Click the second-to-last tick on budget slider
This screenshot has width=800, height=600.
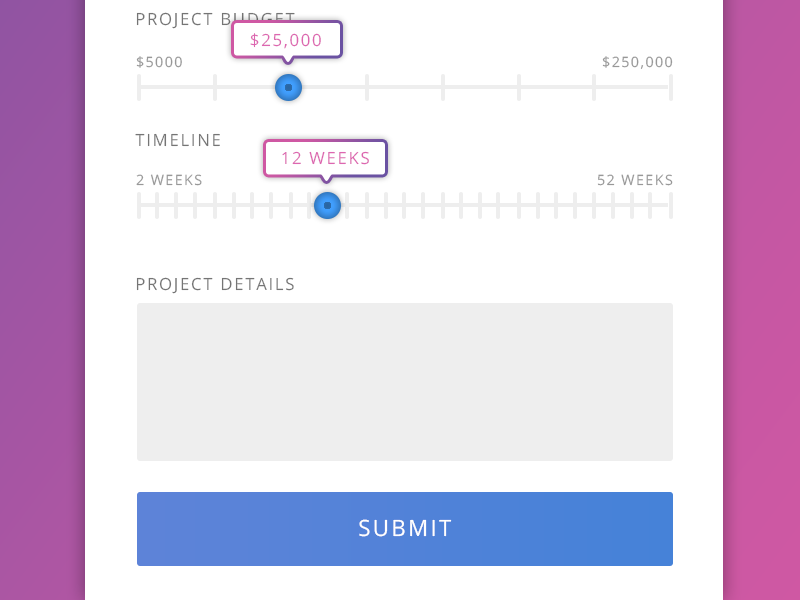594,87
